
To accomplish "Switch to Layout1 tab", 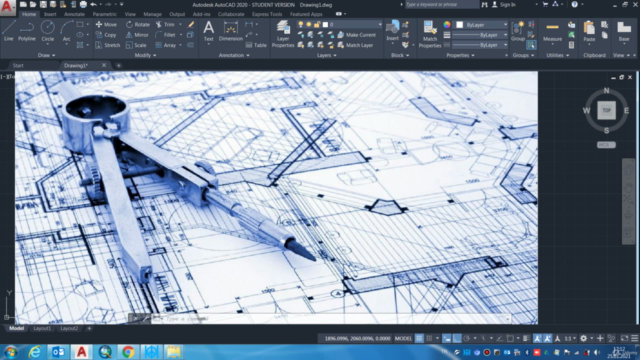I will pos(42,328).
